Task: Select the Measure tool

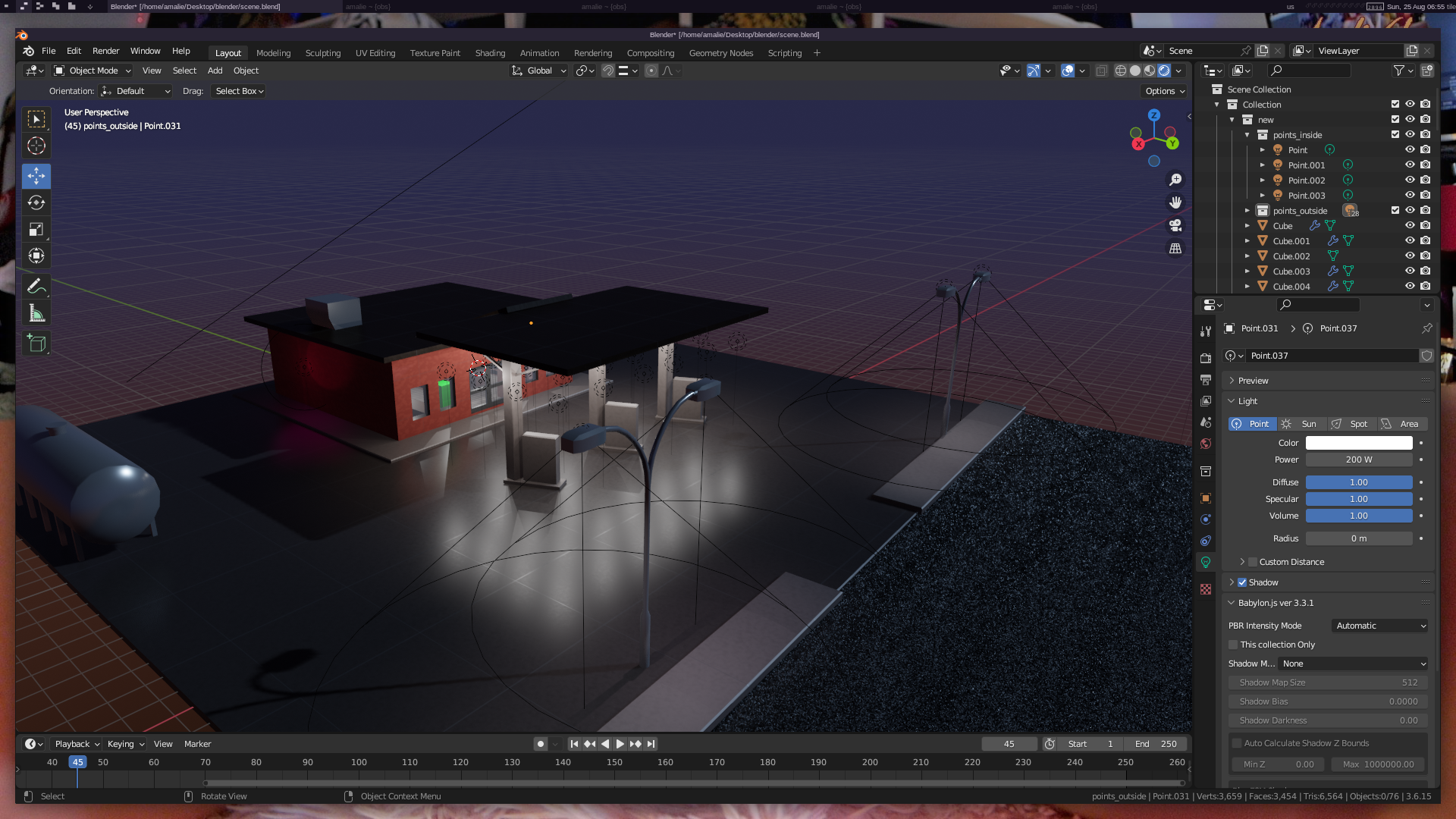Action: [36, 313]
